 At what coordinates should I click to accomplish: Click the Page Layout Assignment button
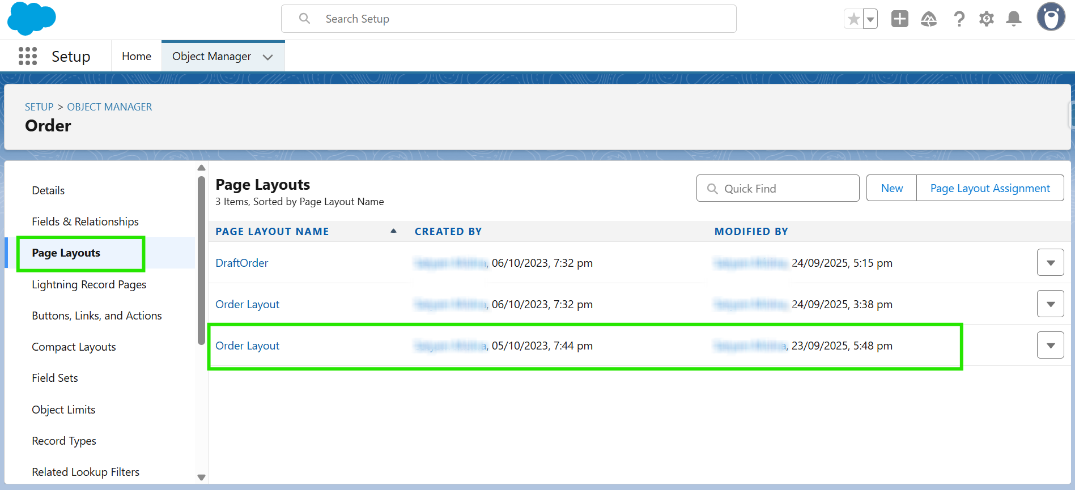click(x=990, y=188)
